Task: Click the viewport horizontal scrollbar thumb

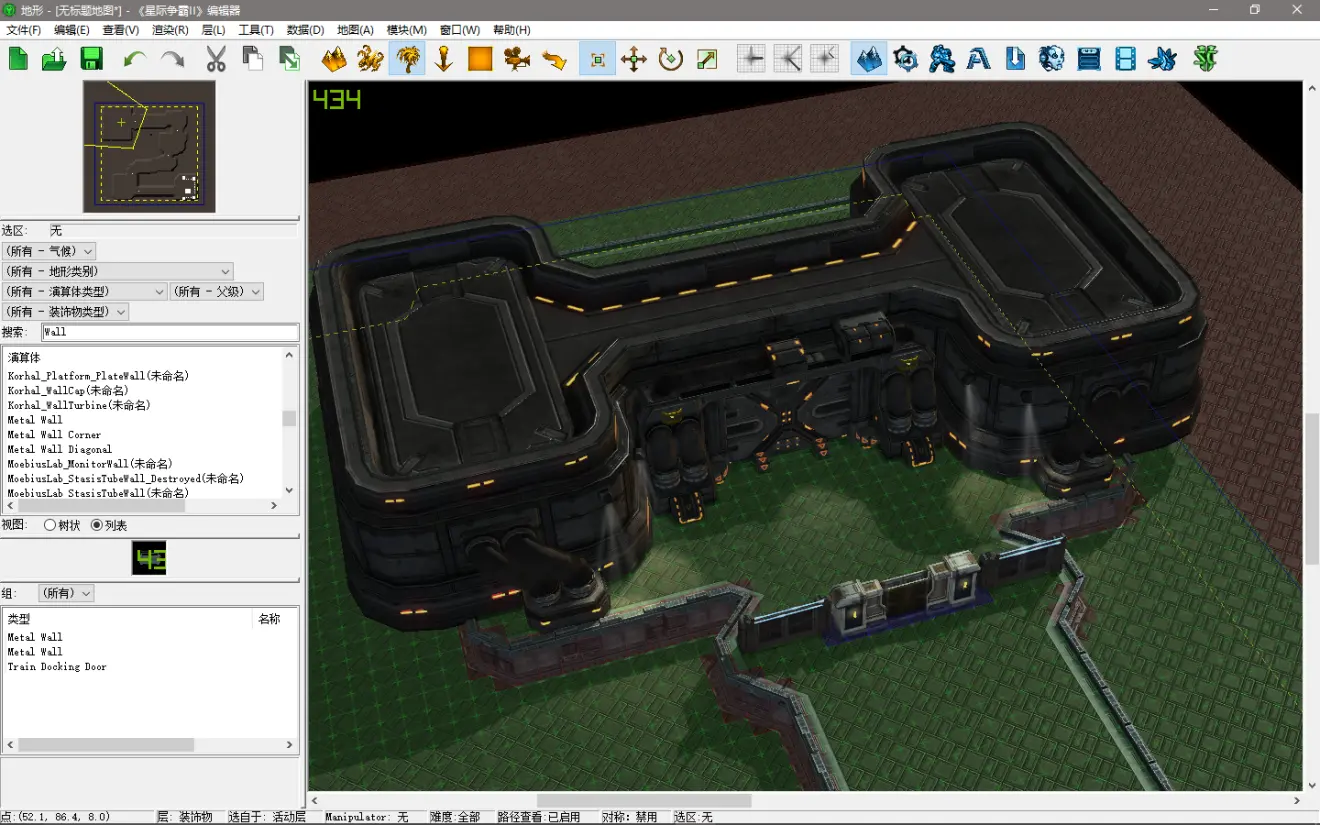Action: click(643, 801)
